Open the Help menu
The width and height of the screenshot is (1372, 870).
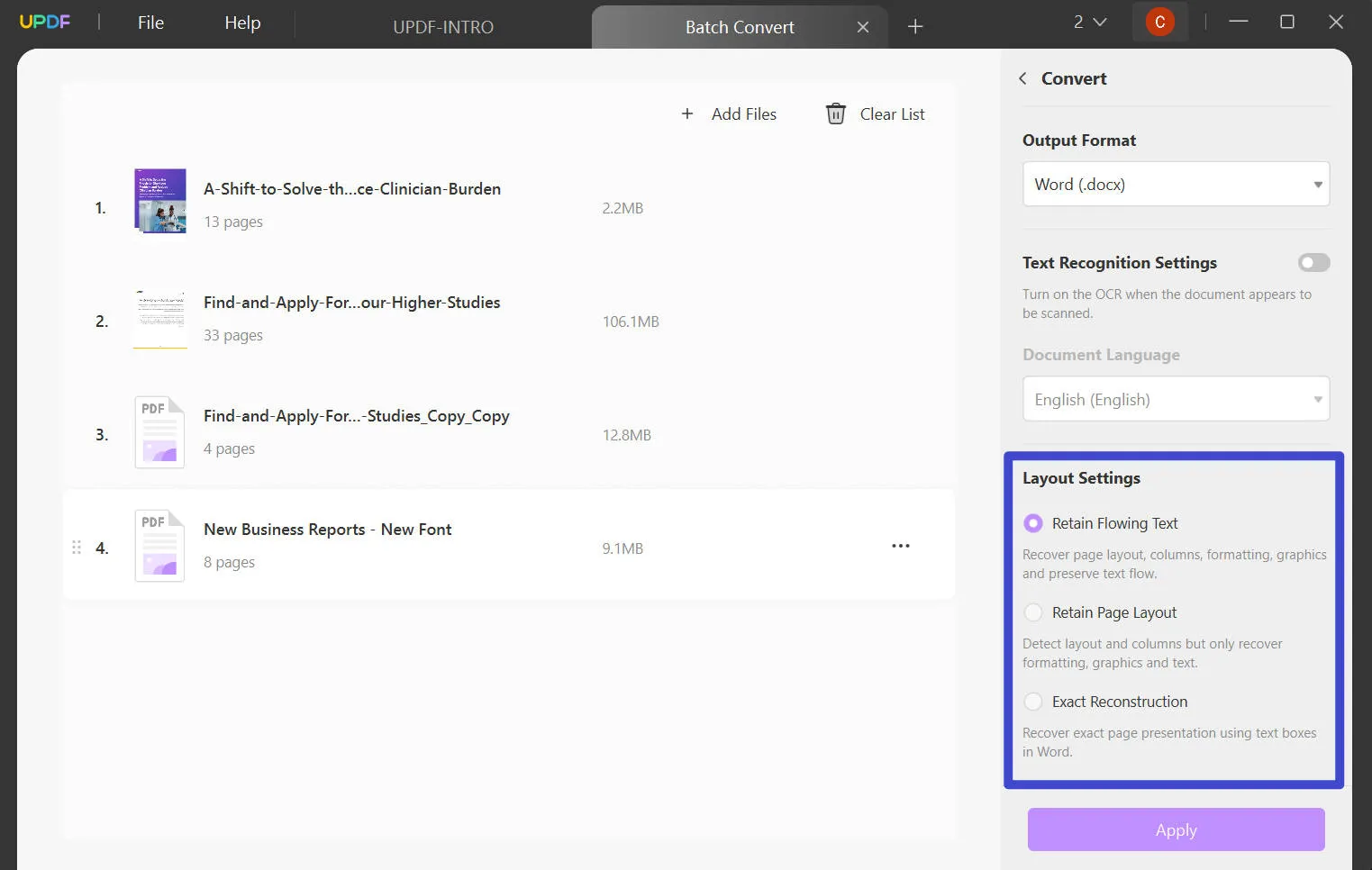(x=242, y=23)
